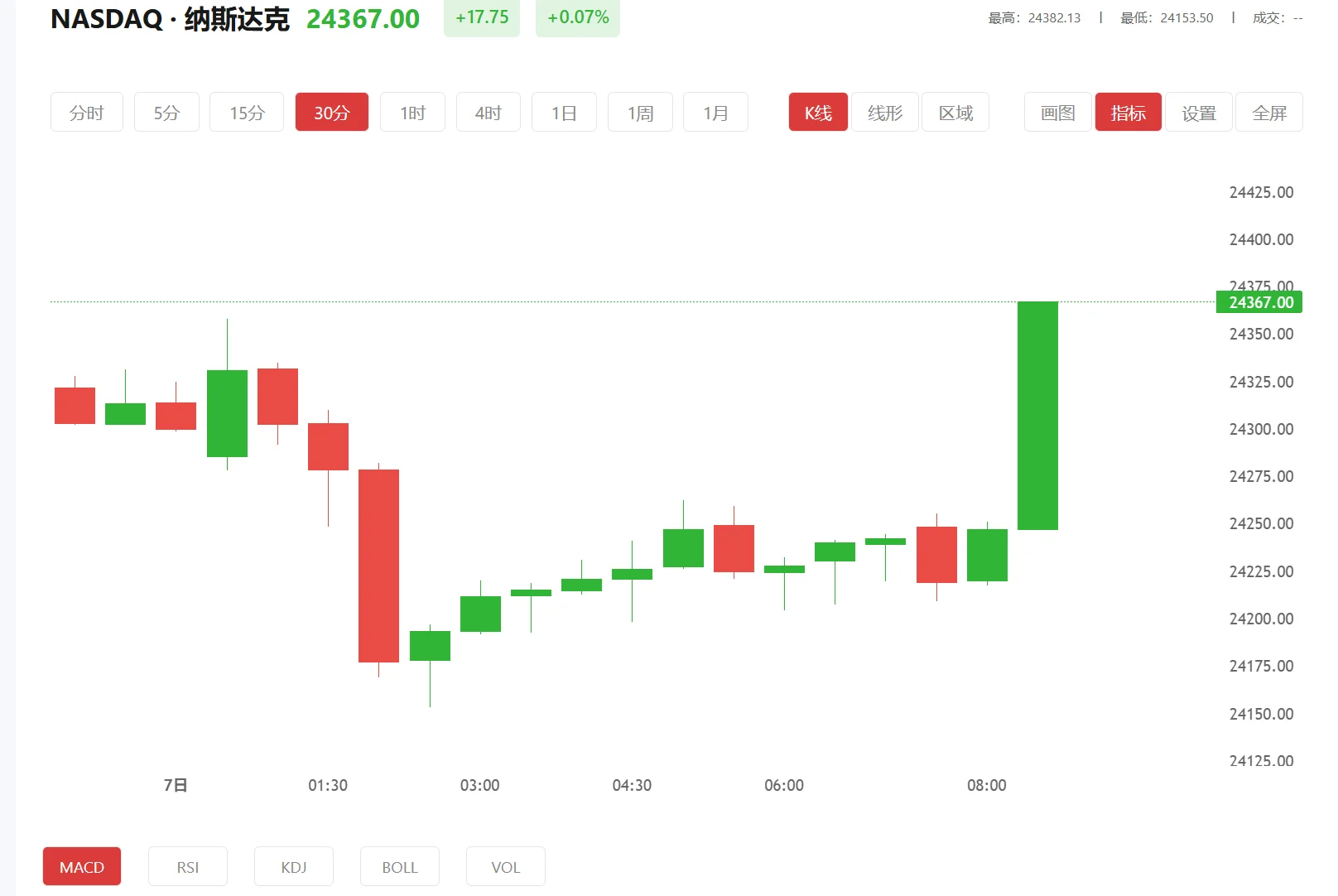Select the 分时 time-sharing chart

[x=86, y=112]
